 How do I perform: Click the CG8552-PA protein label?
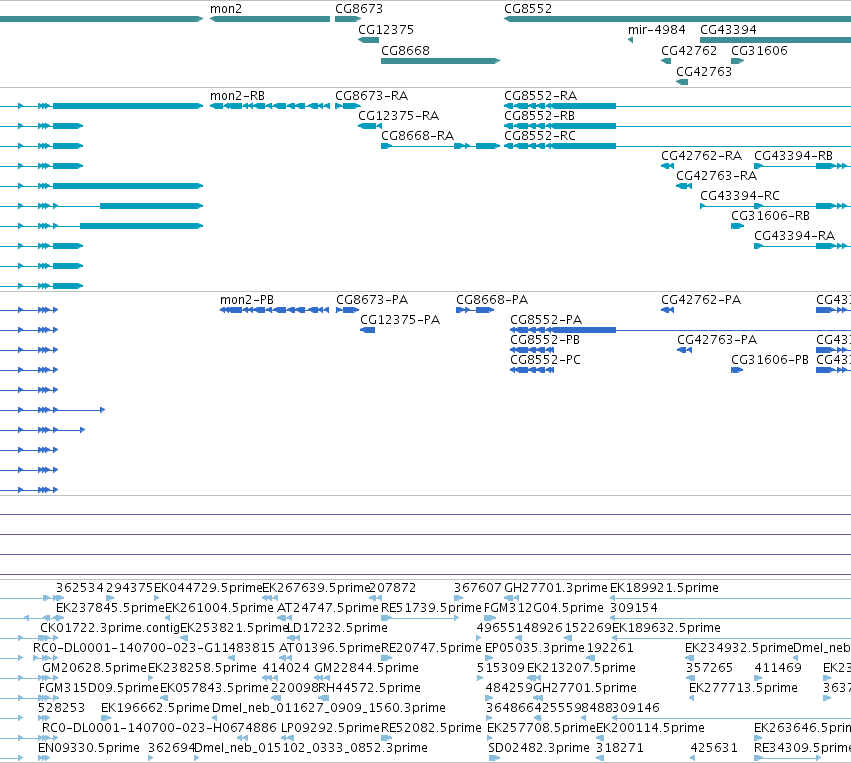pos(546,320)
